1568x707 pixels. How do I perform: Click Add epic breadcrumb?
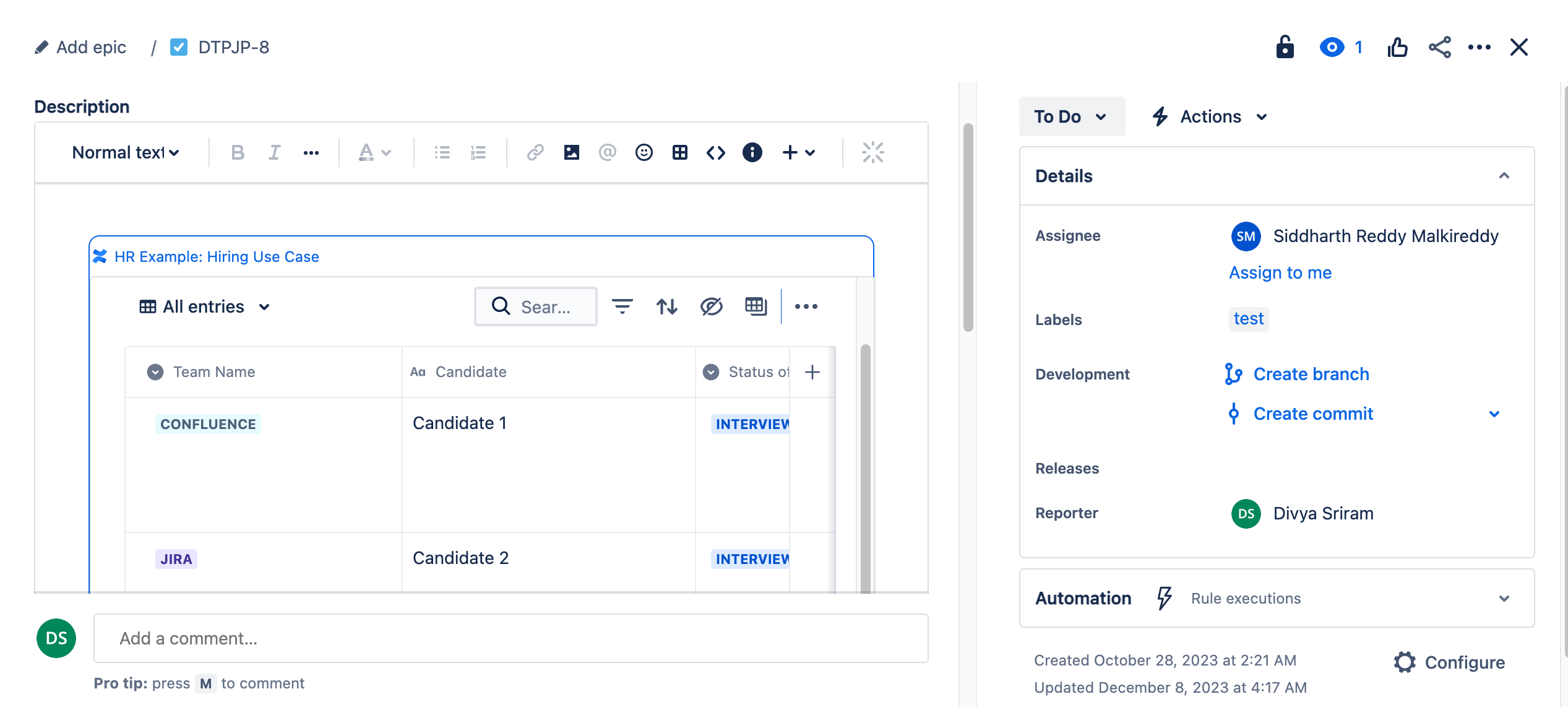click(80, 47)
